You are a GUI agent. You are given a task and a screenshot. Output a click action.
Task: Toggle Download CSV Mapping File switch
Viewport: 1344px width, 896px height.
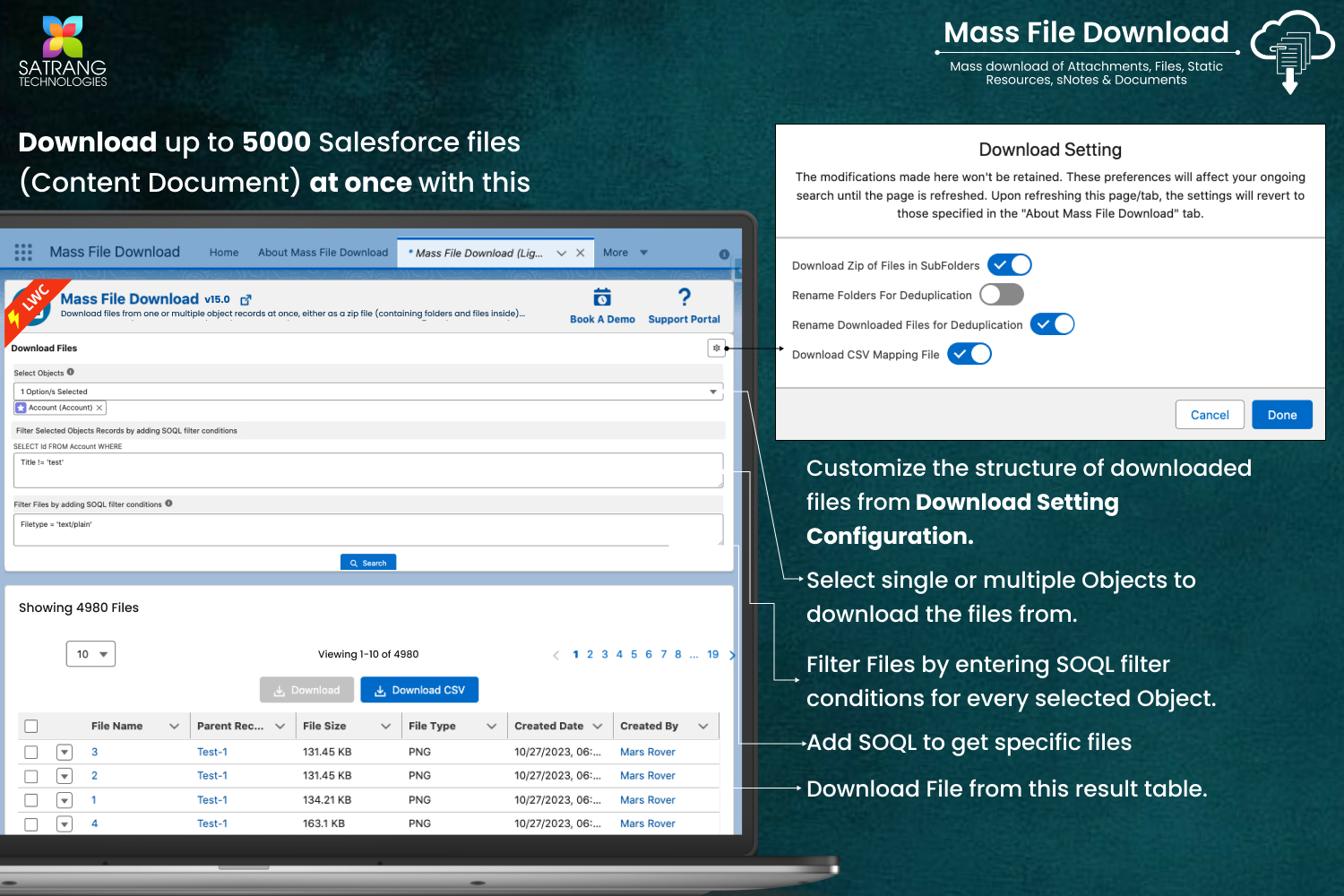pyautogui.click(x=969, y=354)
